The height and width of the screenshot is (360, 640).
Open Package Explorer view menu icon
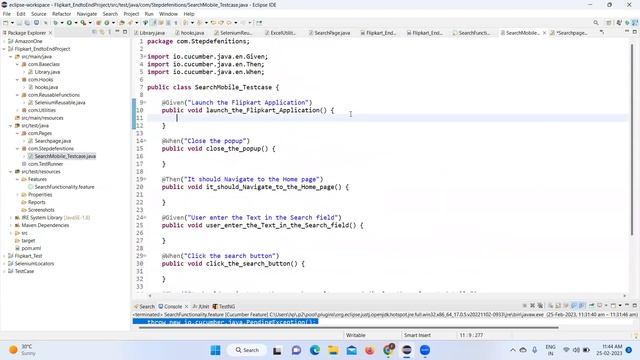(109, 32)
